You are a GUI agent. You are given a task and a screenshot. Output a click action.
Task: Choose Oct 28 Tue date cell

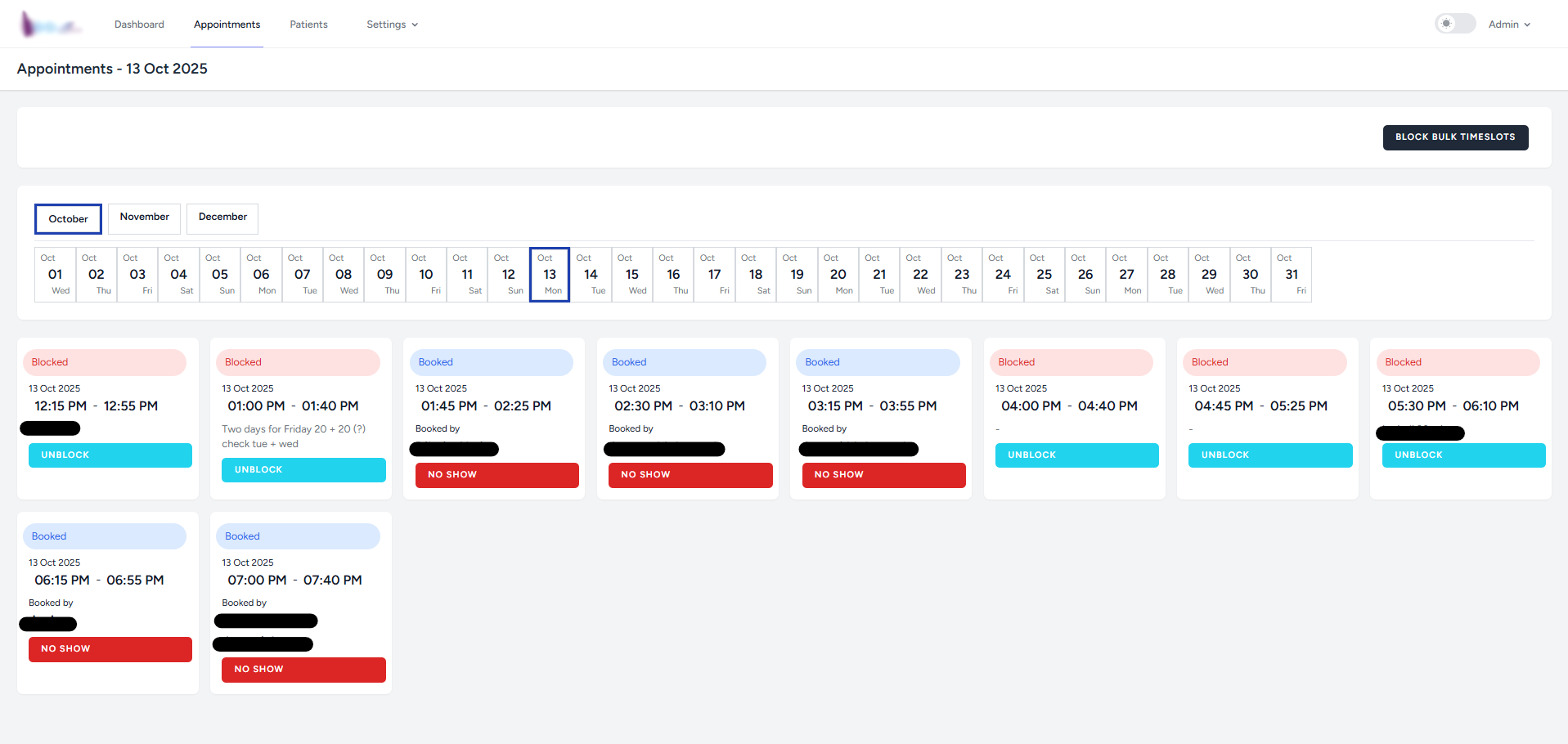point(1168,275)
